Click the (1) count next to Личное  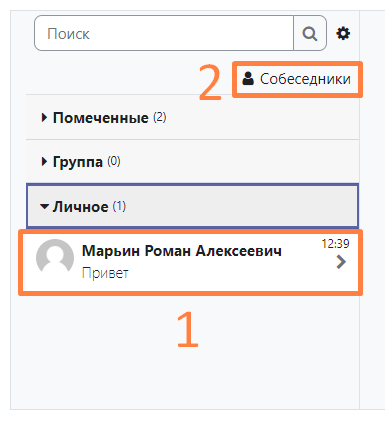[119, 206]
